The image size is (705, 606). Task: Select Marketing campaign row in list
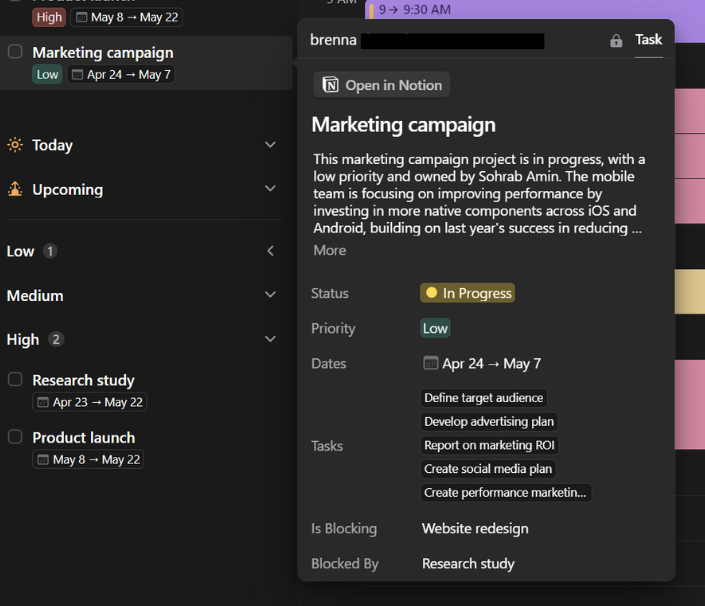(x=146, y=63)
